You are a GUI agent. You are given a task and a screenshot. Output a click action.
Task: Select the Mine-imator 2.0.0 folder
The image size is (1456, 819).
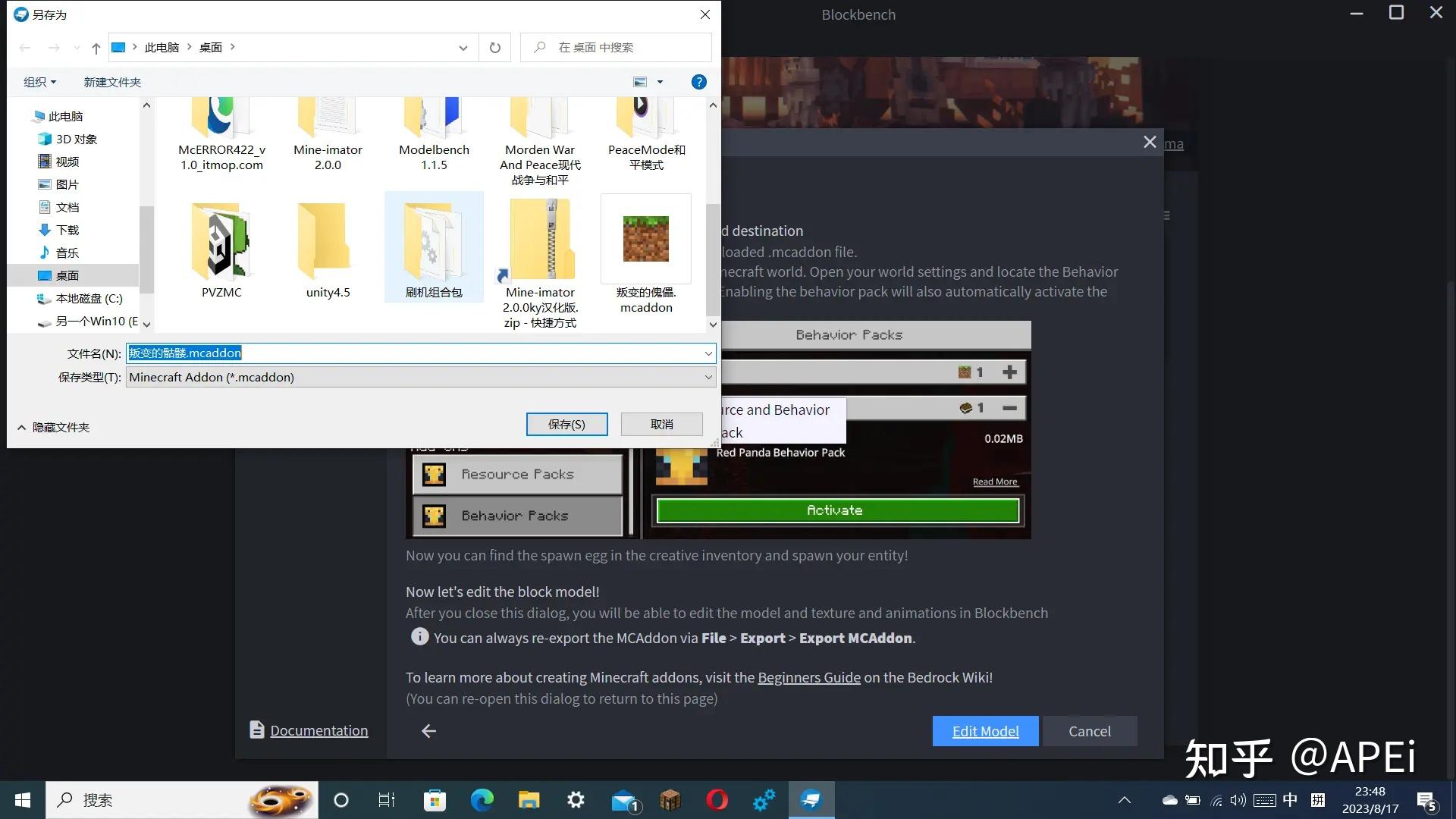tap(328, 135)
